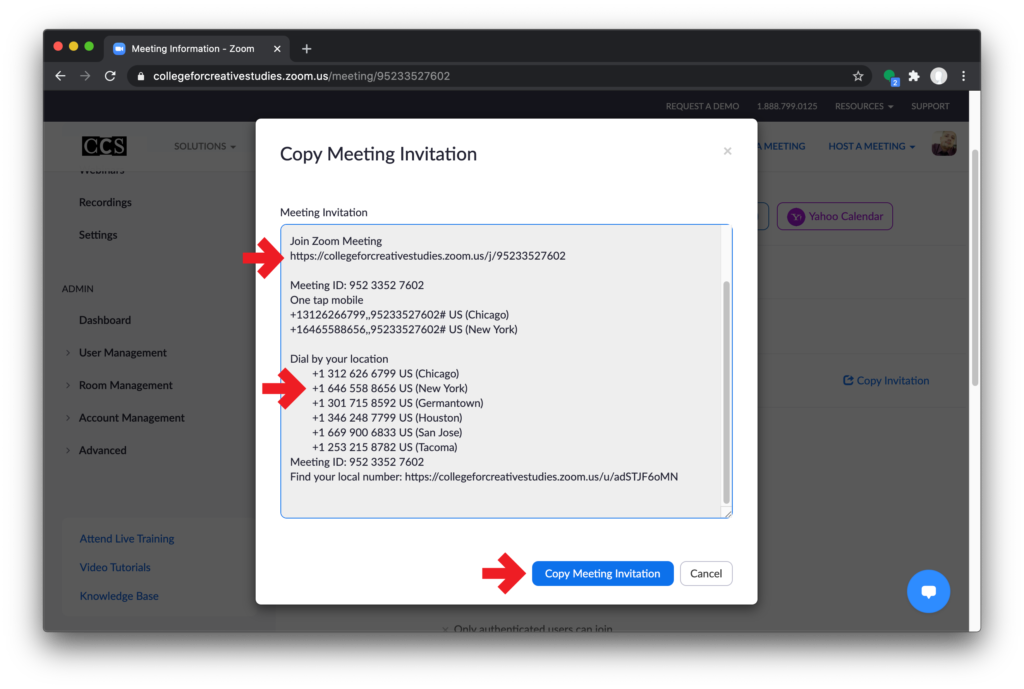1024x689 pixels.
Task: Open the Knowledge Base link
Action: [x=119, y=595]
